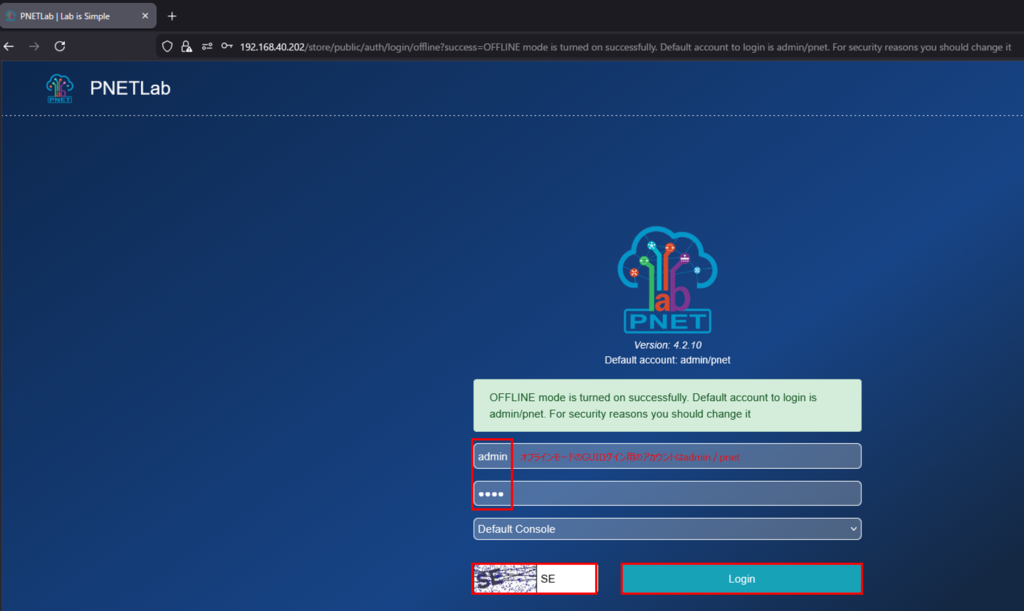Close the PNETLab browser tab
This screenshot has height=611, width=1024.
[x=145, y=16]
